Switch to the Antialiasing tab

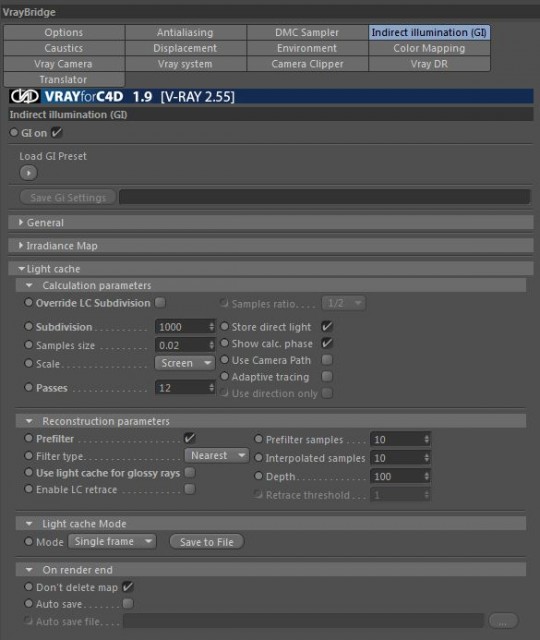tap(185, 32)
